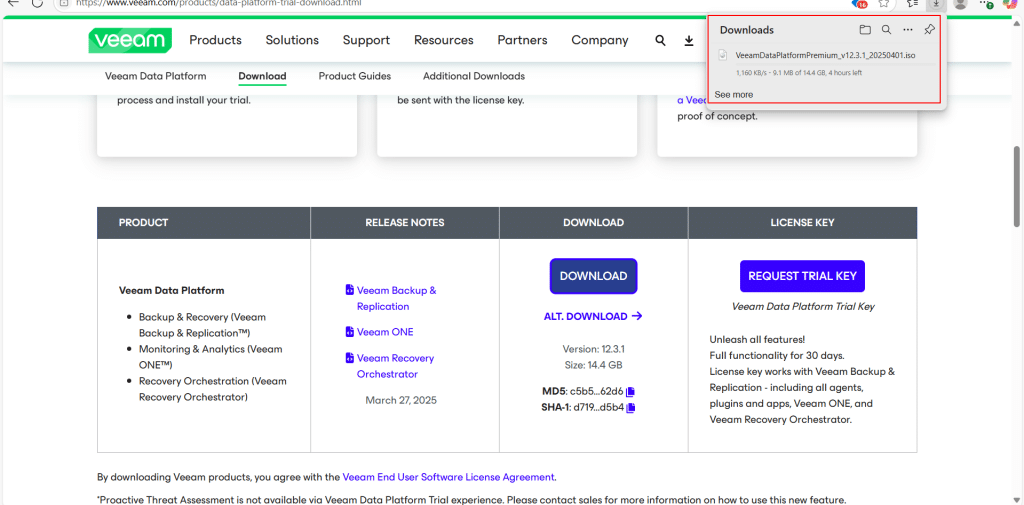
Task: Open Veeam Recovery Orchestrator release notes
Action: coord(395,367)
